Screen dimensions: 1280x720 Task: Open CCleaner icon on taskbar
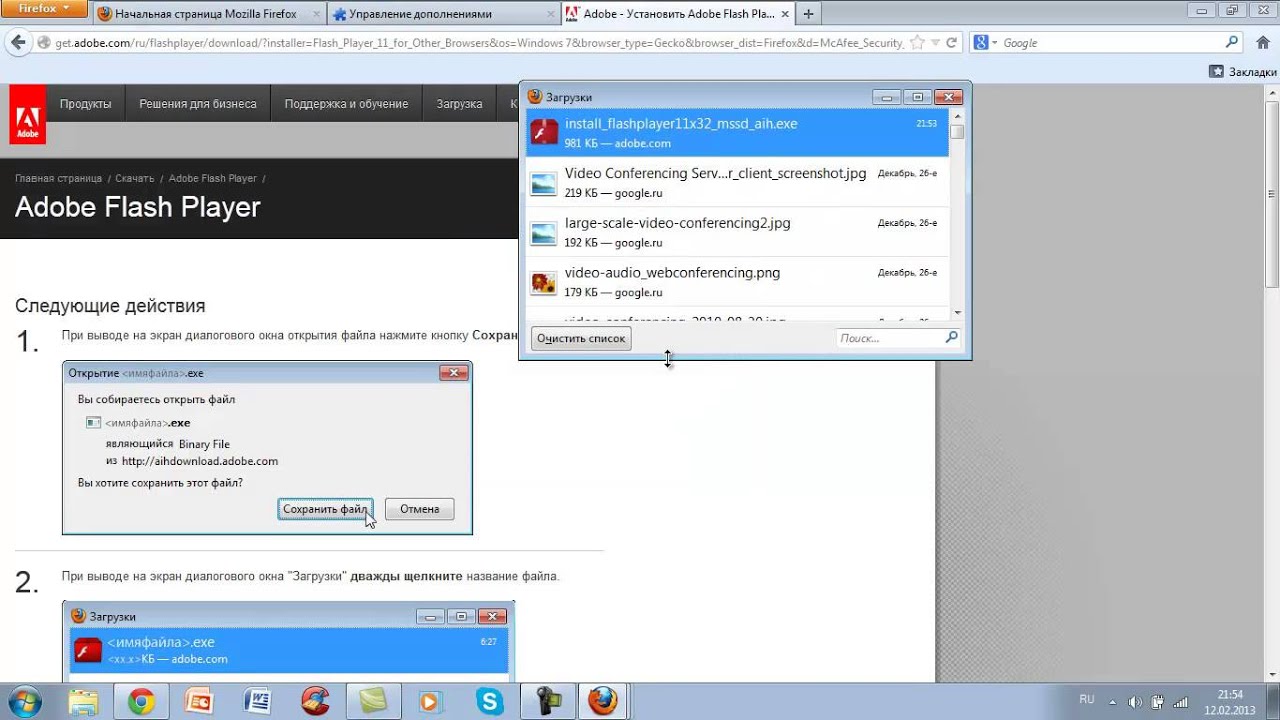[315, 702]
